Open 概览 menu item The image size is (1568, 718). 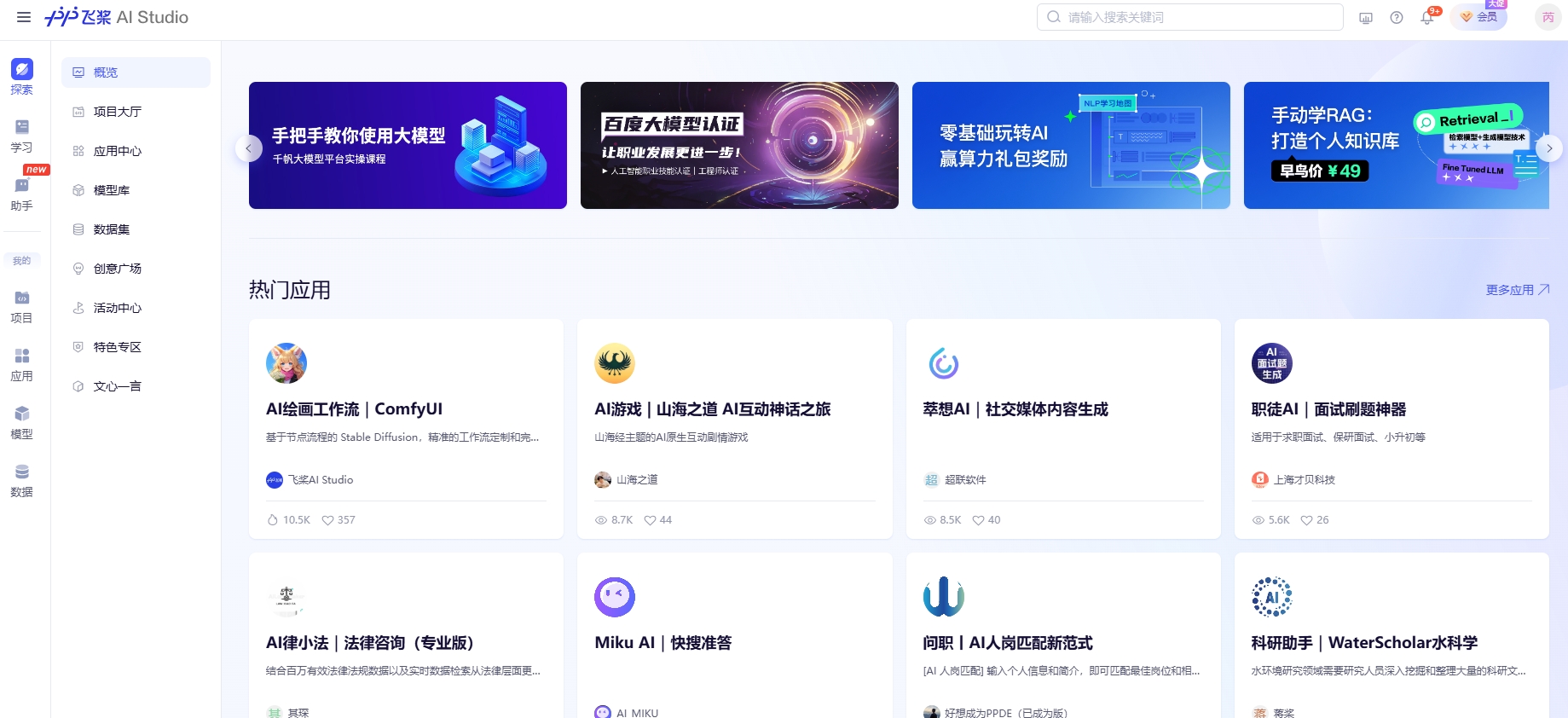(x=136, y=72)
